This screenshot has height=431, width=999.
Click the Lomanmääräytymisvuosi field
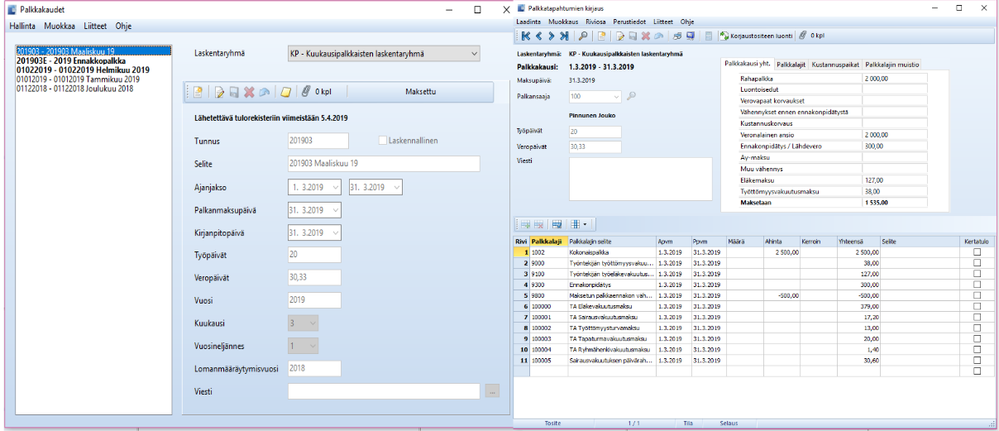click(314, 369)
